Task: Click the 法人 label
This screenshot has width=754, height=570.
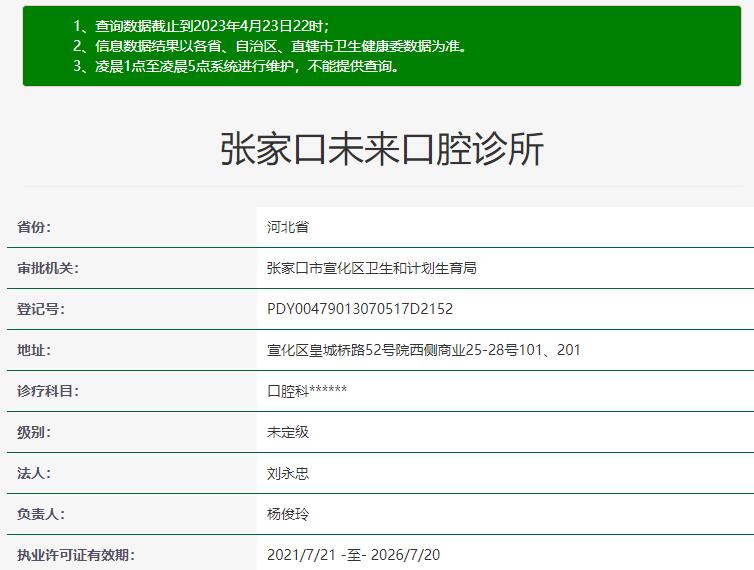Action: point(34,473)
